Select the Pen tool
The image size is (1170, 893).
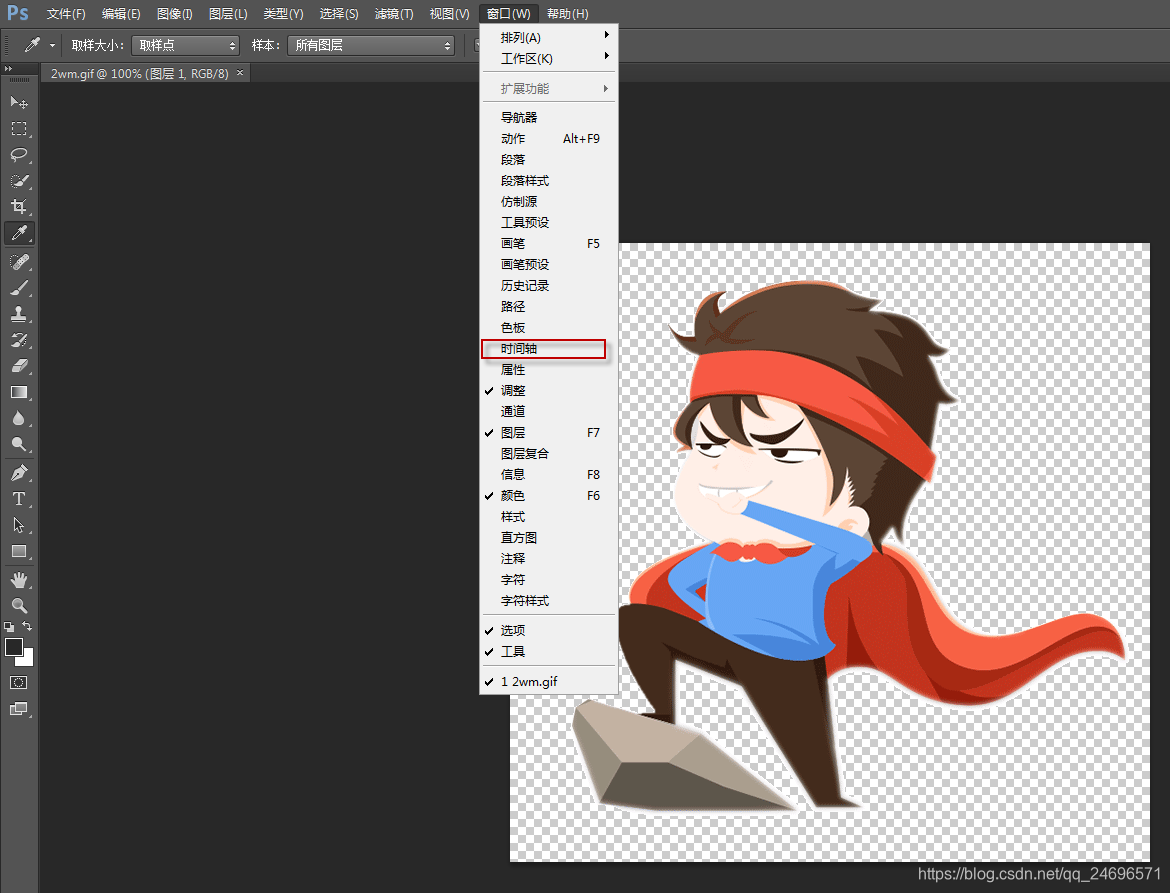(19, 473)
